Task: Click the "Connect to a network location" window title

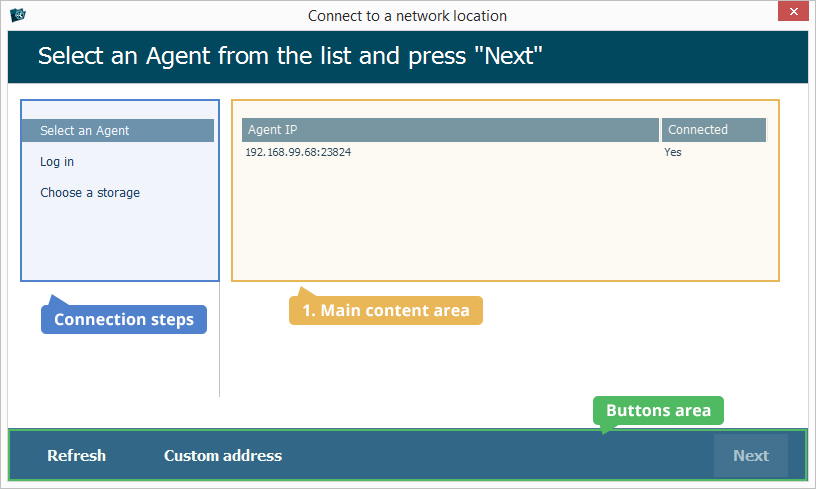Action: point(407,16)
